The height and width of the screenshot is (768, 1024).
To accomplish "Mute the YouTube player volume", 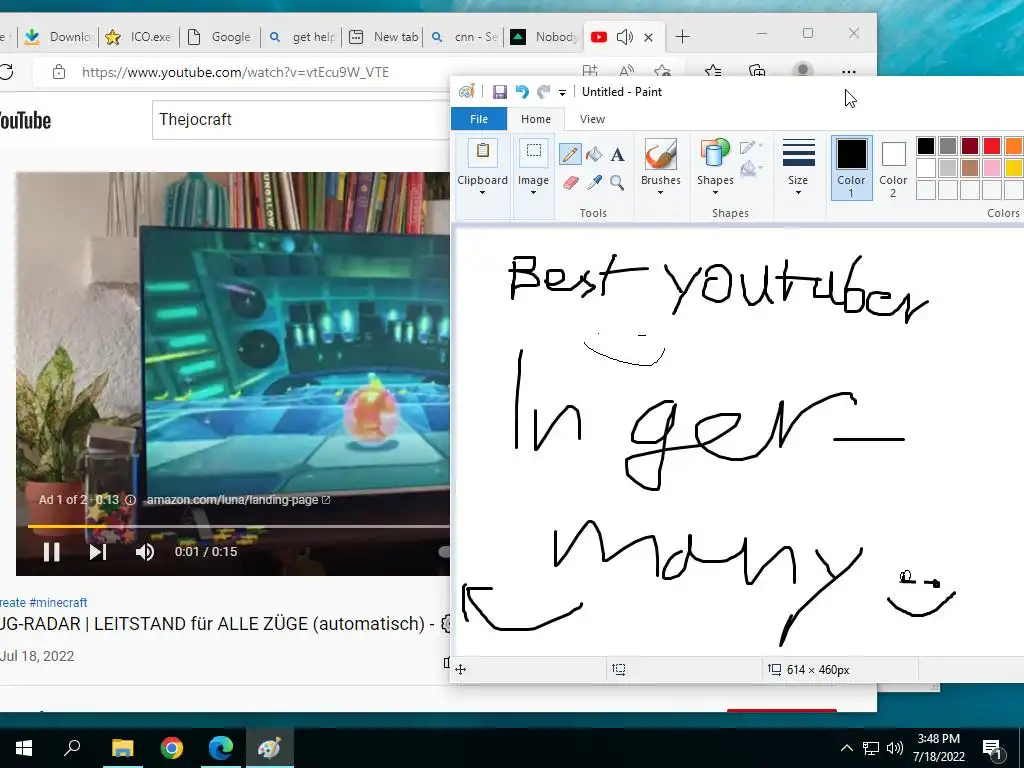I will [144, 552].
